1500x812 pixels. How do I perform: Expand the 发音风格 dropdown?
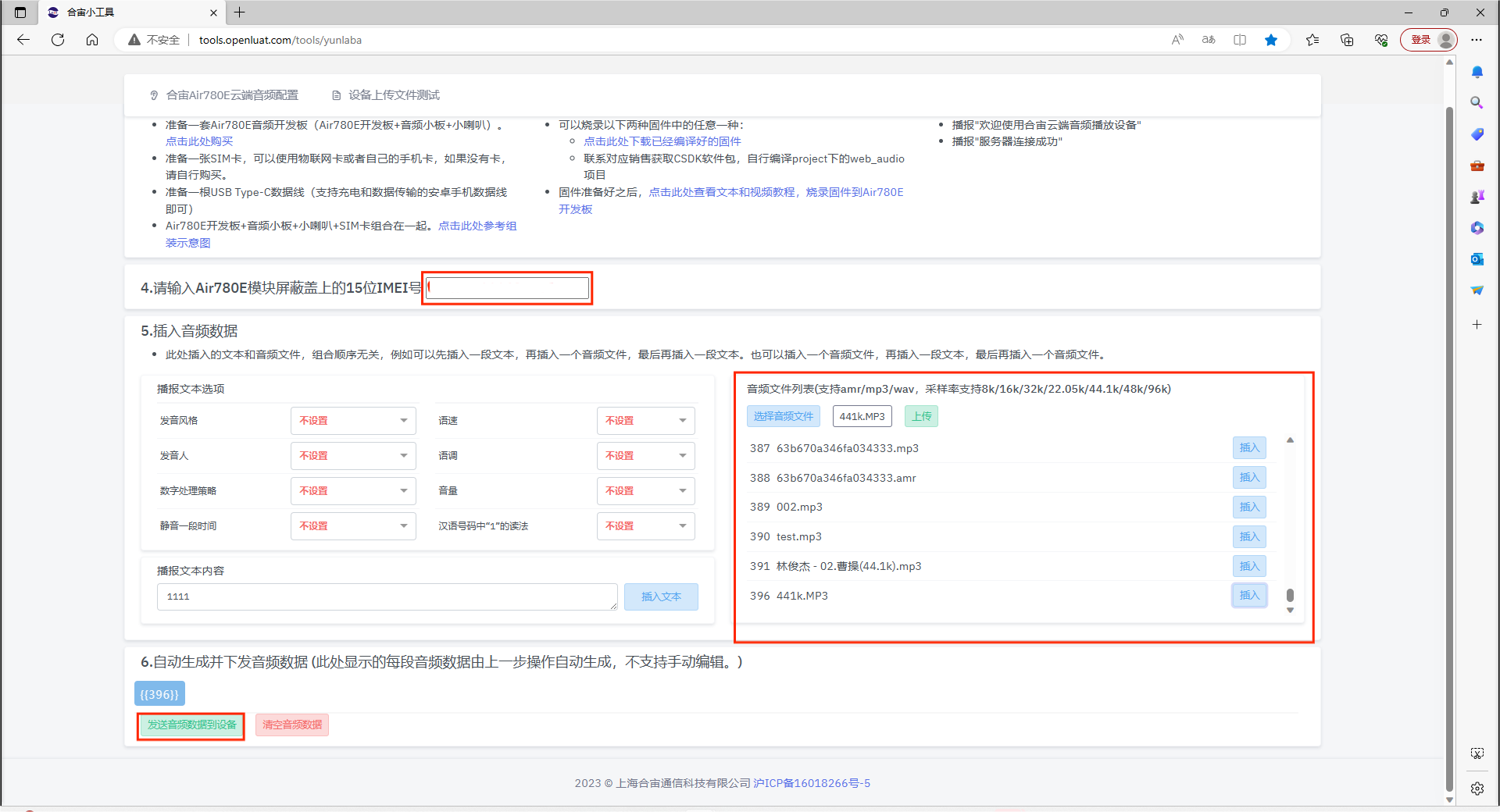point(353,421)
